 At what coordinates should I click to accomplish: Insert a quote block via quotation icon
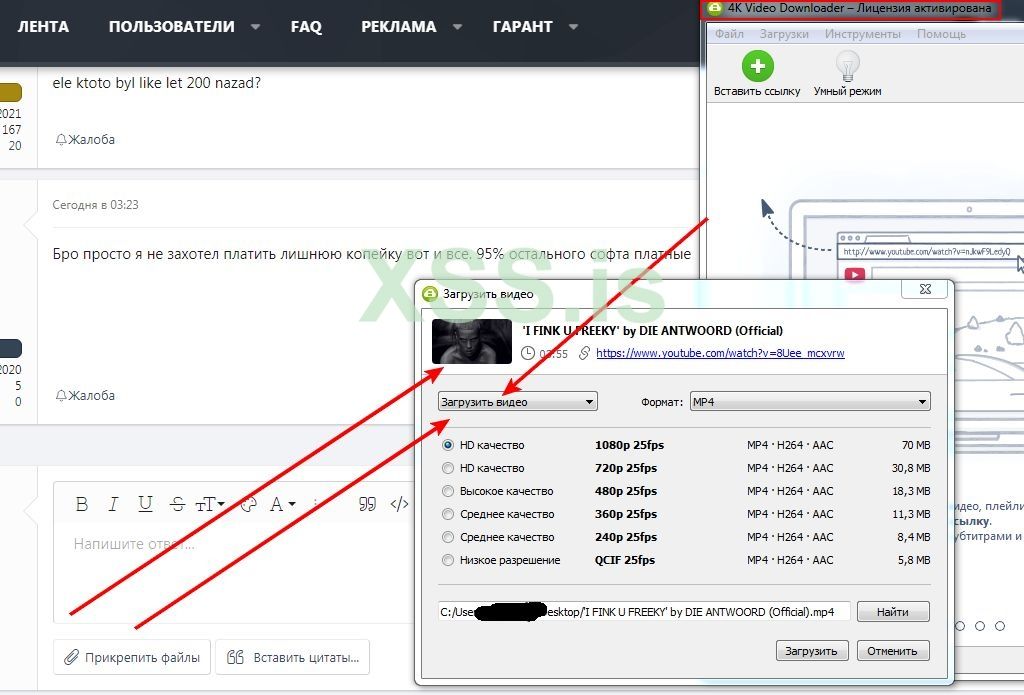pos(367,504)
